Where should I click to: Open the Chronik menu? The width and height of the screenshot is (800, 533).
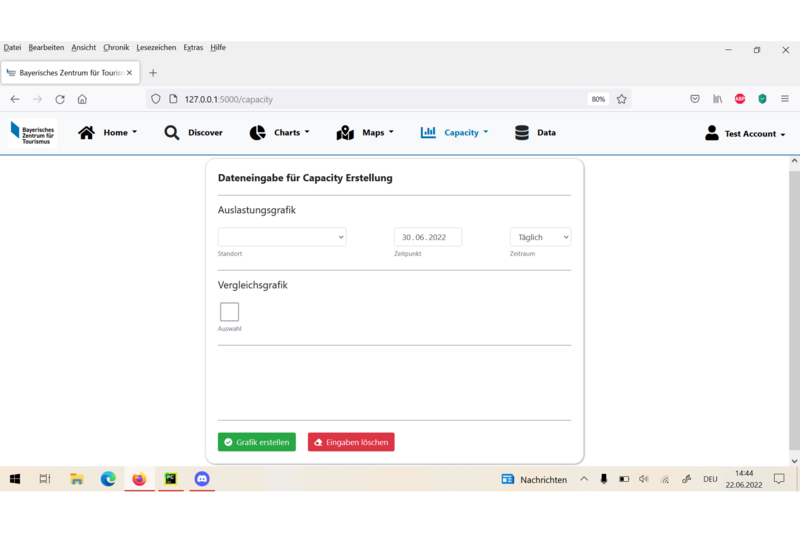(116, 47)
